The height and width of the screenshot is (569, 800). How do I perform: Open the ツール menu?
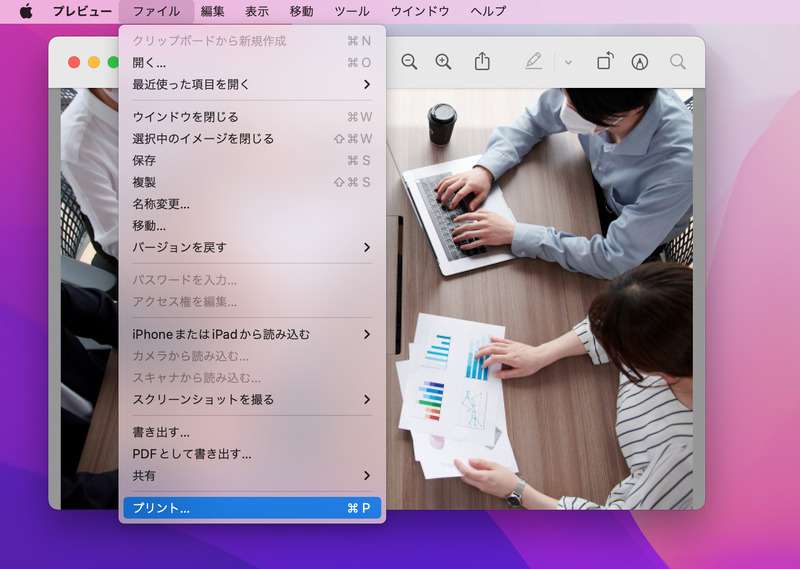(352, 11)
